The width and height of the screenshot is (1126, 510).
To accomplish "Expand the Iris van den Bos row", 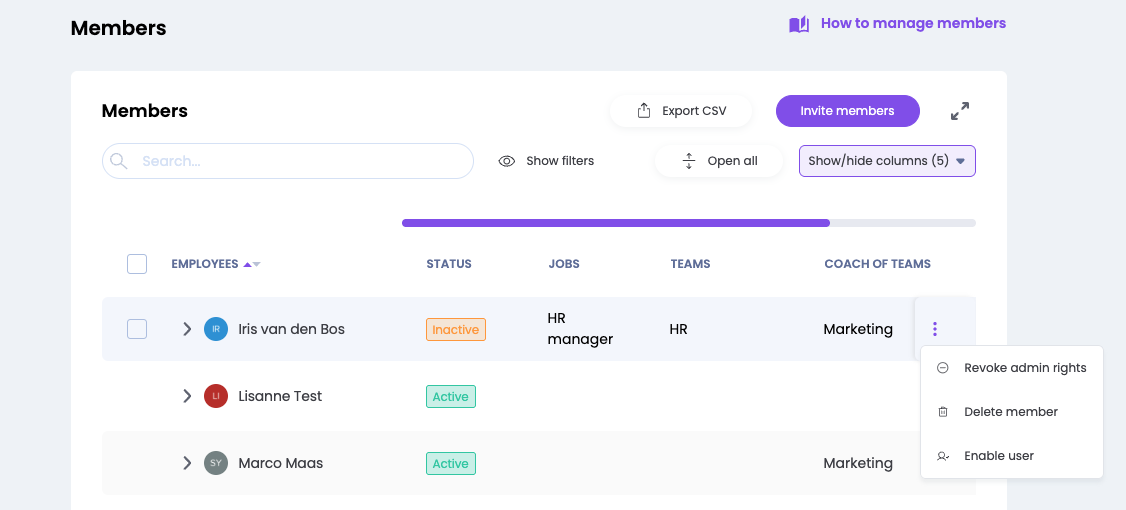I will (187, 329).
